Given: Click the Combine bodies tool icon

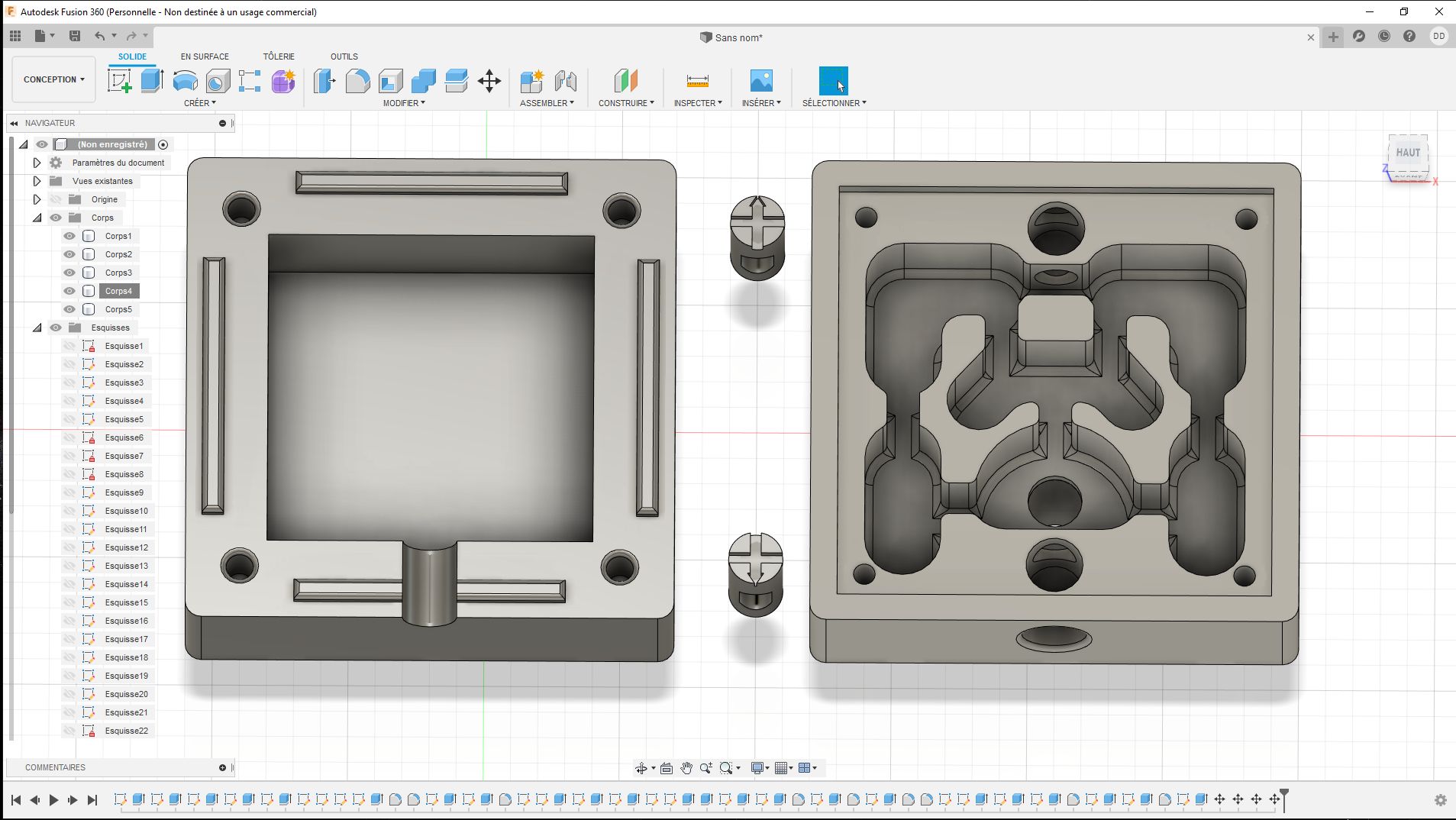Looking at the screenshot, I should [x=423, y=80].
